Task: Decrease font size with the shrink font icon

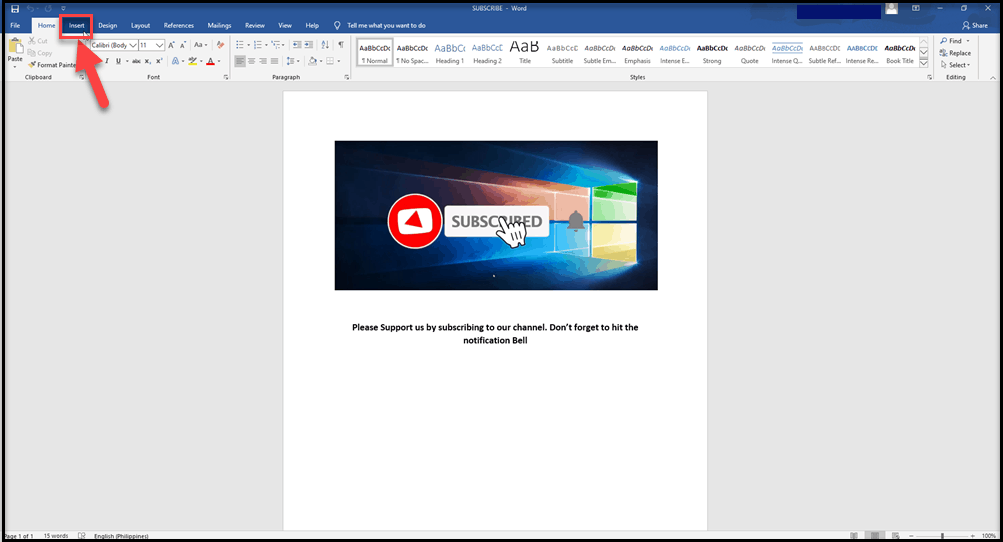Action: tap(183, 45)
